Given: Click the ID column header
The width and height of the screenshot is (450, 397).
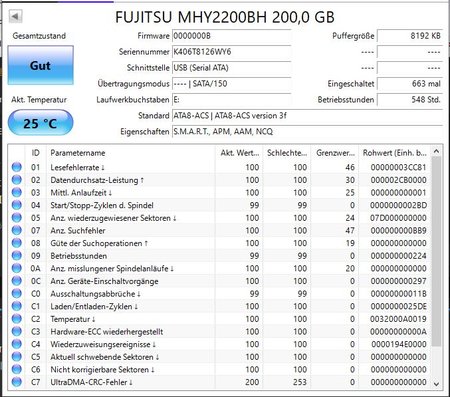Looking at the screenshot, I should (x=36, y=153).
